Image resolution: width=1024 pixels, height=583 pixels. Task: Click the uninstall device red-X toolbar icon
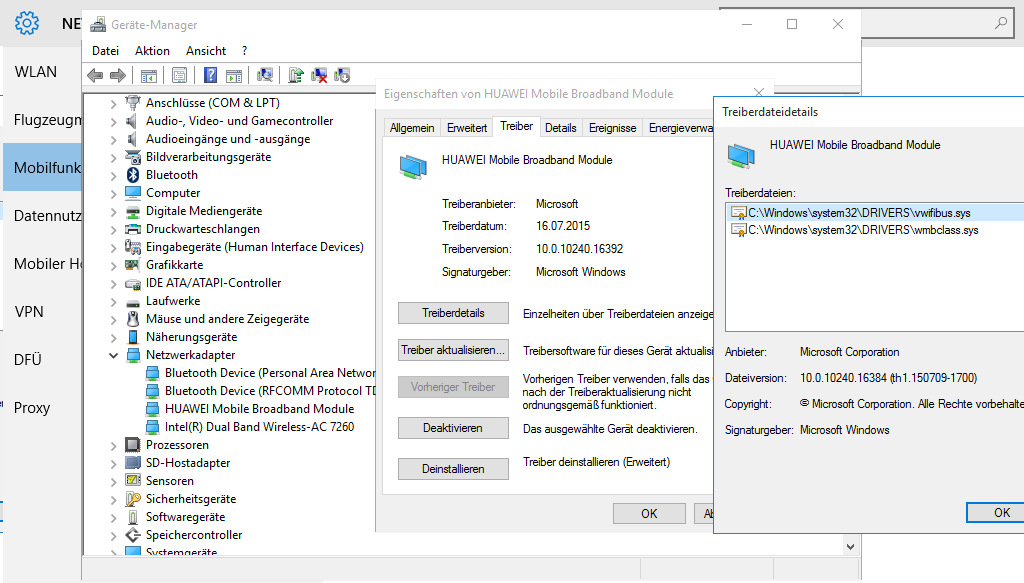[319, 76]
